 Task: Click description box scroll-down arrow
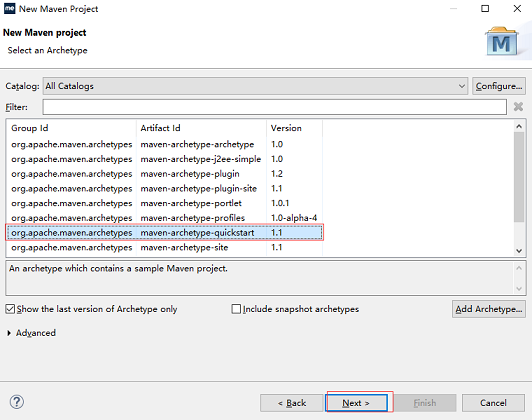[519, 288]
